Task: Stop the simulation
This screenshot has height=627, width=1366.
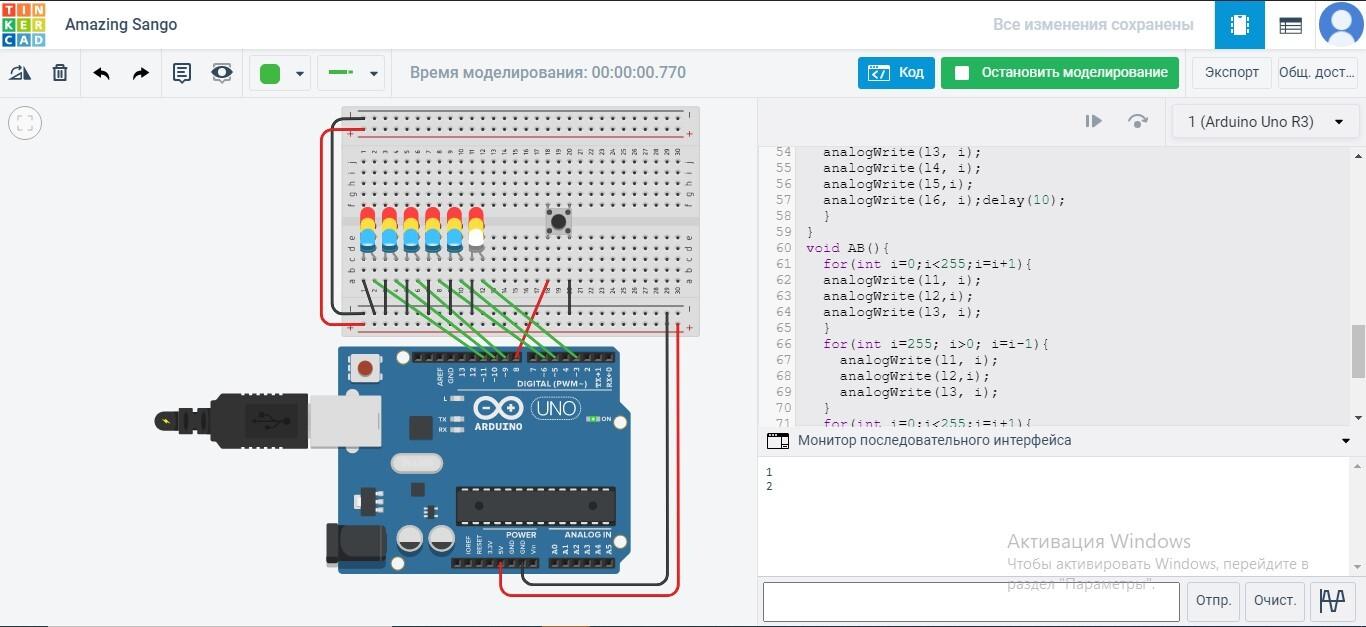Action: pyautogui.click(x=1060, y=73)
